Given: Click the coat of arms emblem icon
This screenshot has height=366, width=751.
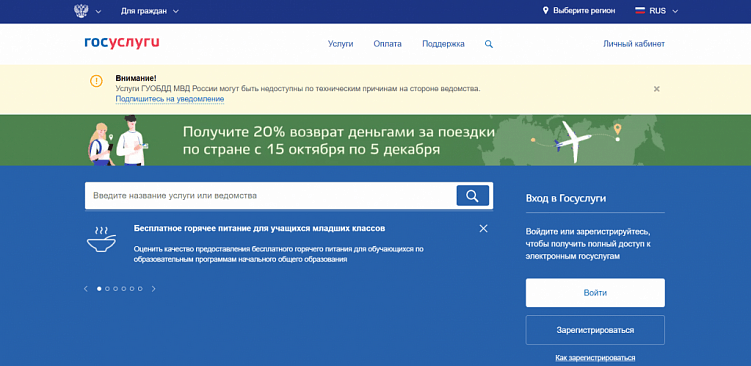Looking at the screenshot, I should coord(81,11).
